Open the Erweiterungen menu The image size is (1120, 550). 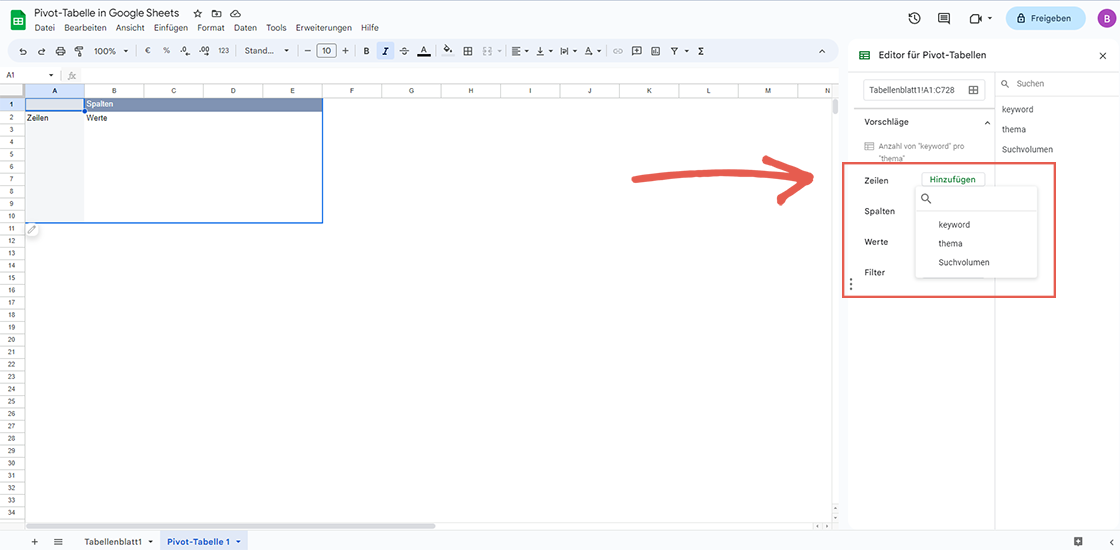click(x=324, y=28)
